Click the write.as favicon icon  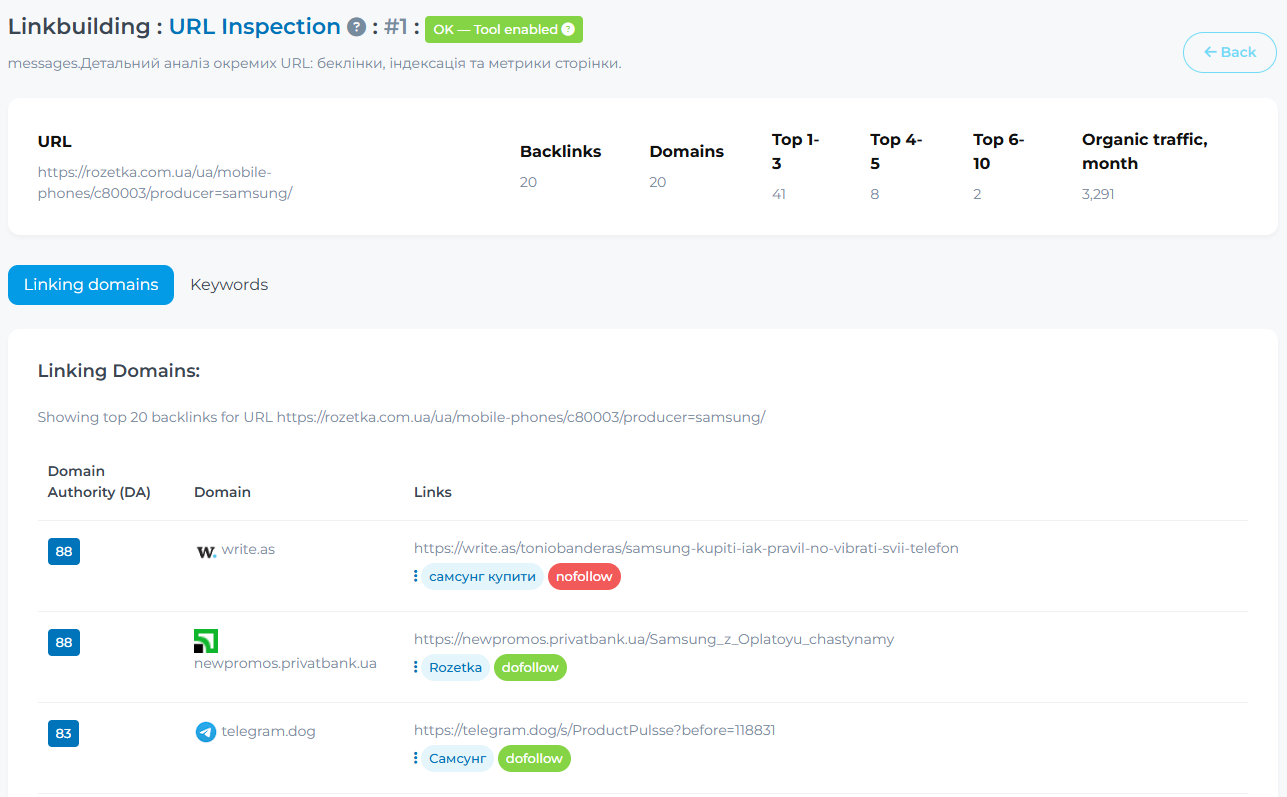205,550
